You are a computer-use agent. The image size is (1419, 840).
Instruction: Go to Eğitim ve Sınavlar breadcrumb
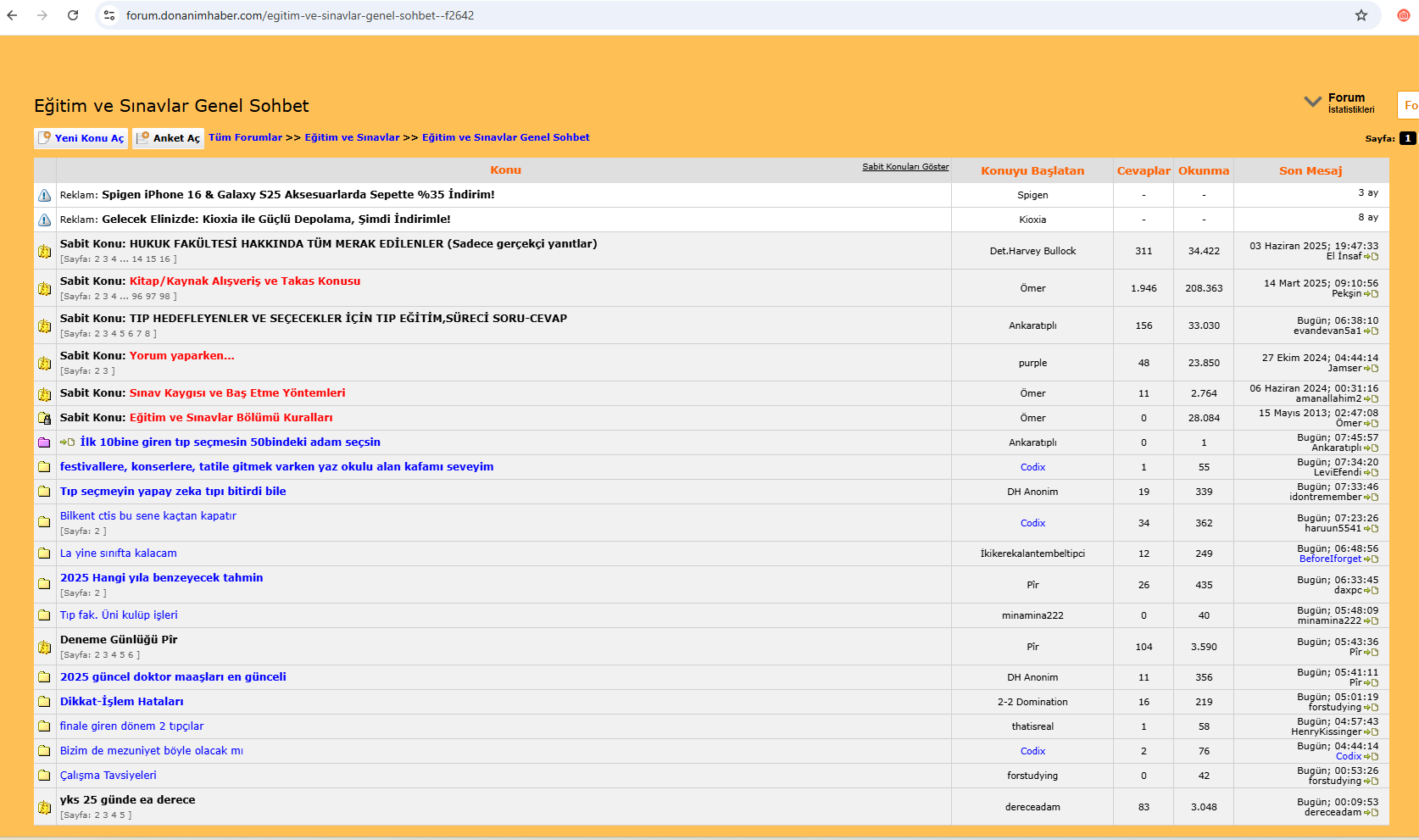tap(352, 137)
